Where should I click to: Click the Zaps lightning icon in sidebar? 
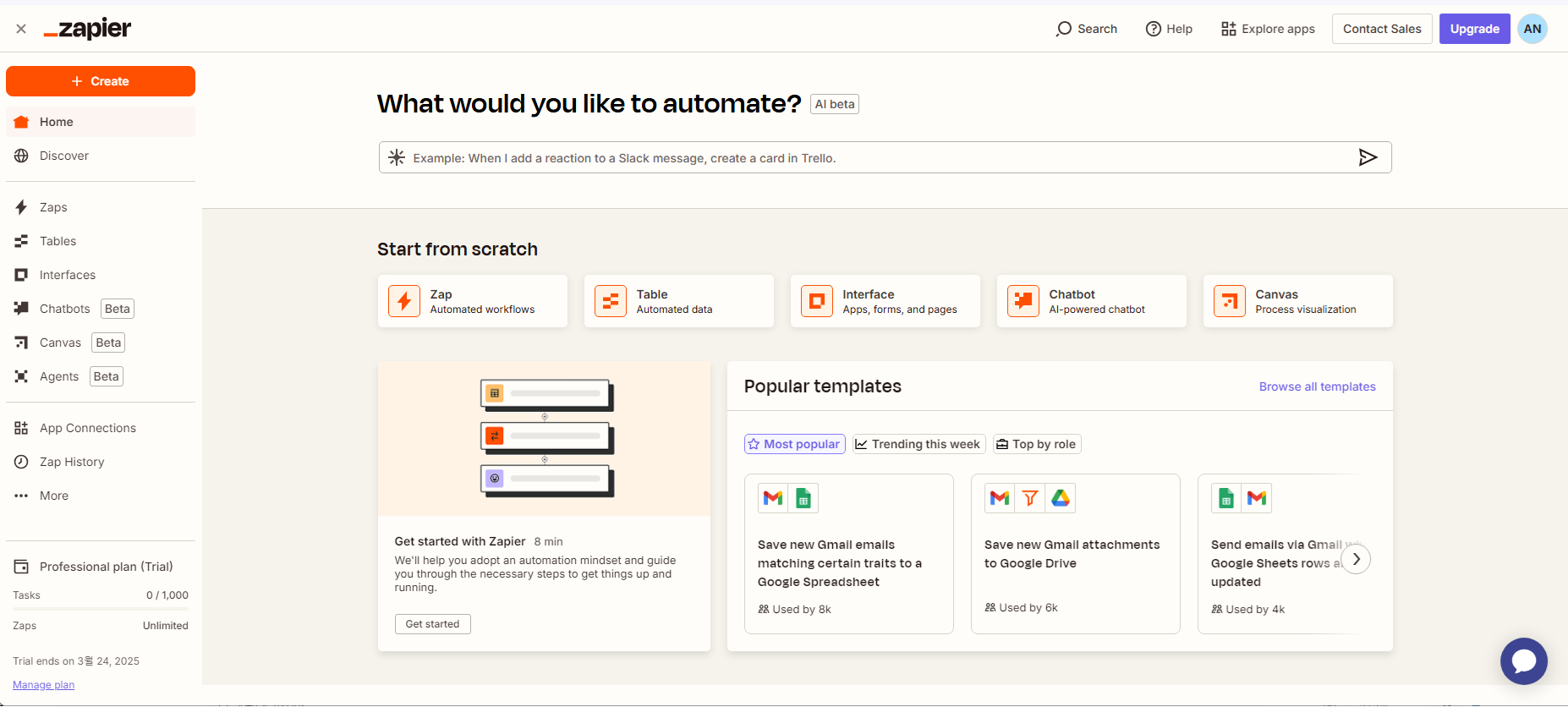click(x=21, y=207)
